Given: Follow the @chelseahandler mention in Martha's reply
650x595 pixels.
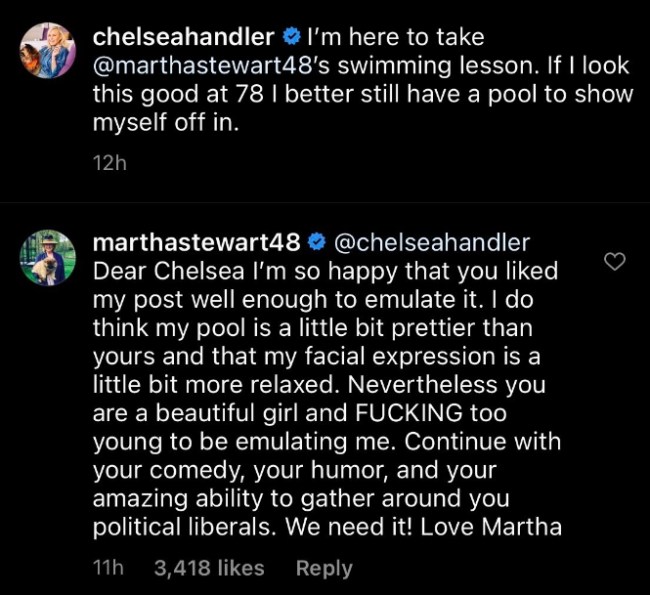Looking at the screenshot, I should 432,243.
